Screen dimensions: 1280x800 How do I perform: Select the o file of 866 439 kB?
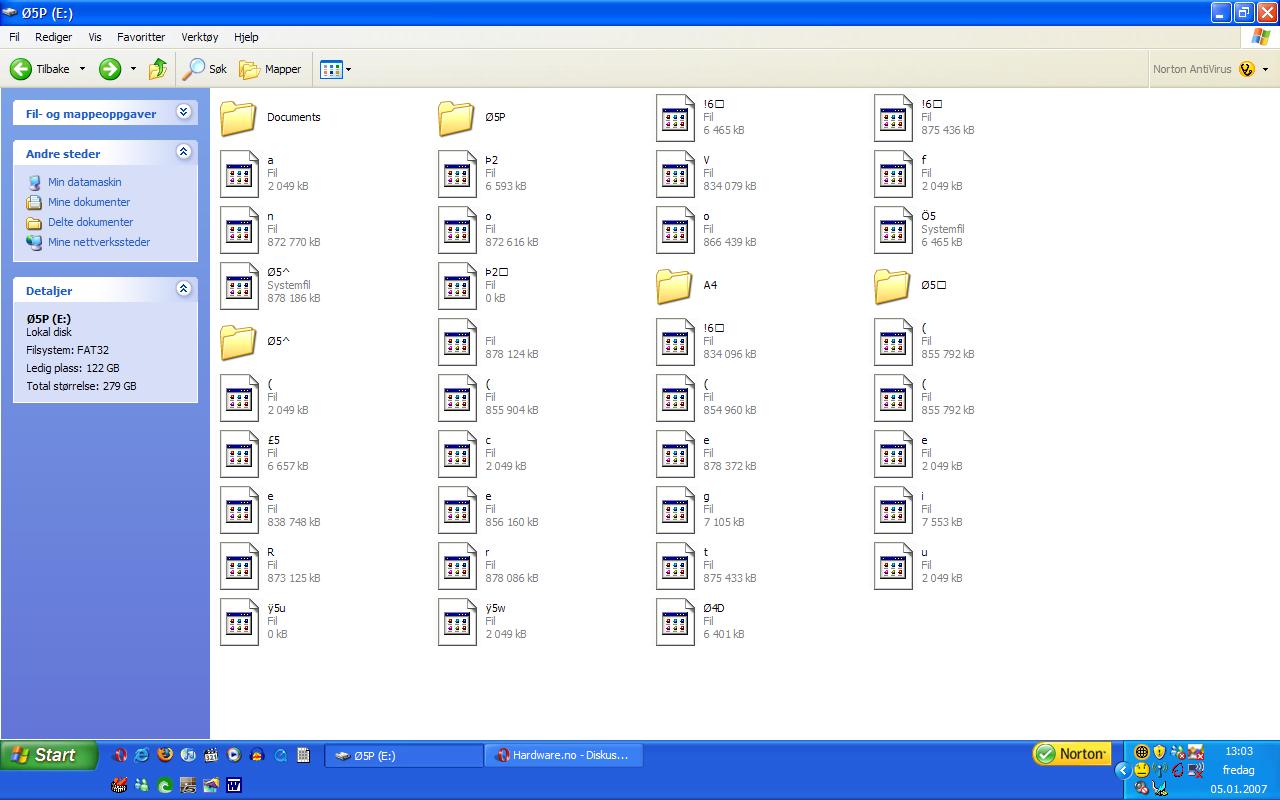point(706,229)
